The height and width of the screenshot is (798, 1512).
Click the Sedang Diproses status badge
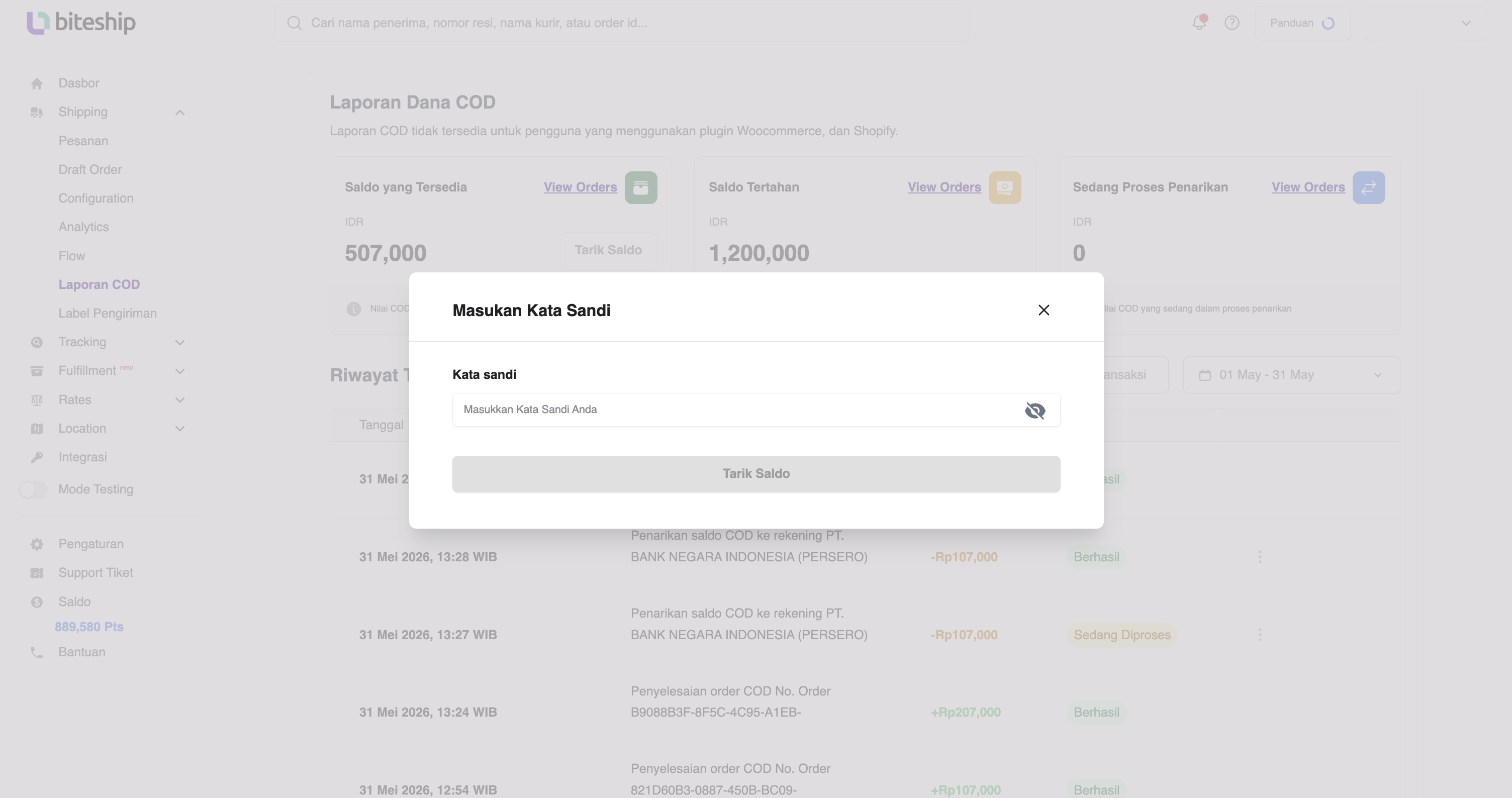coord(1121,635)
